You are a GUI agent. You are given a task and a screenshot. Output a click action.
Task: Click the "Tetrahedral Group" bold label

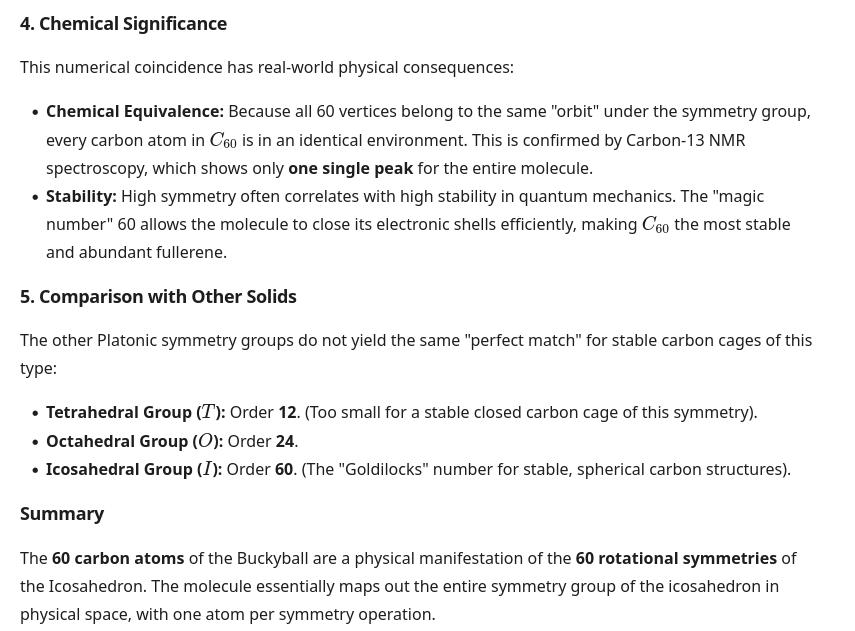[x=119, y=412]
